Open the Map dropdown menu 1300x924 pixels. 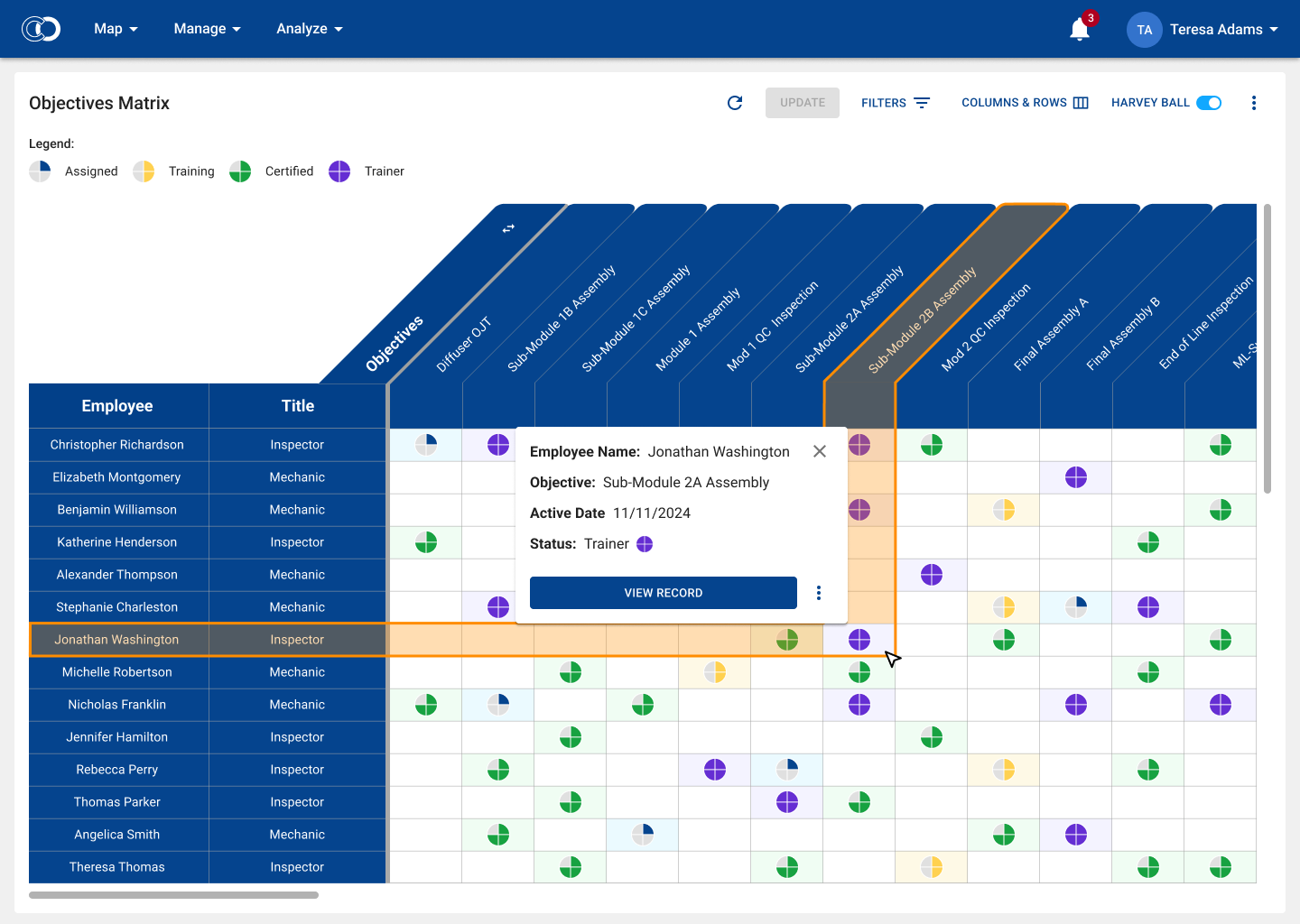click(116, 29)
